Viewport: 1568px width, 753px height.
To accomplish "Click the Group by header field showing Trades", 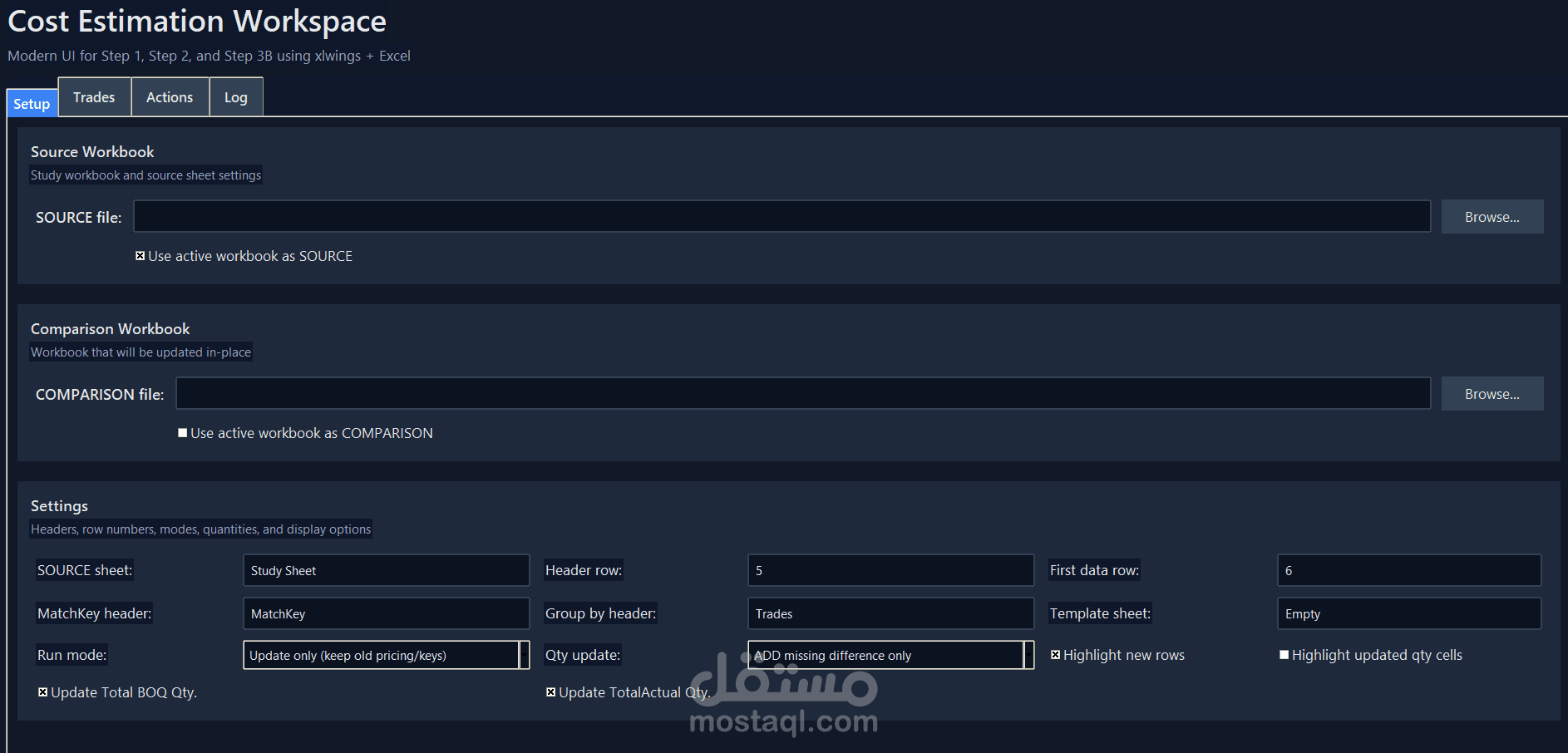I will pos(890,613).
